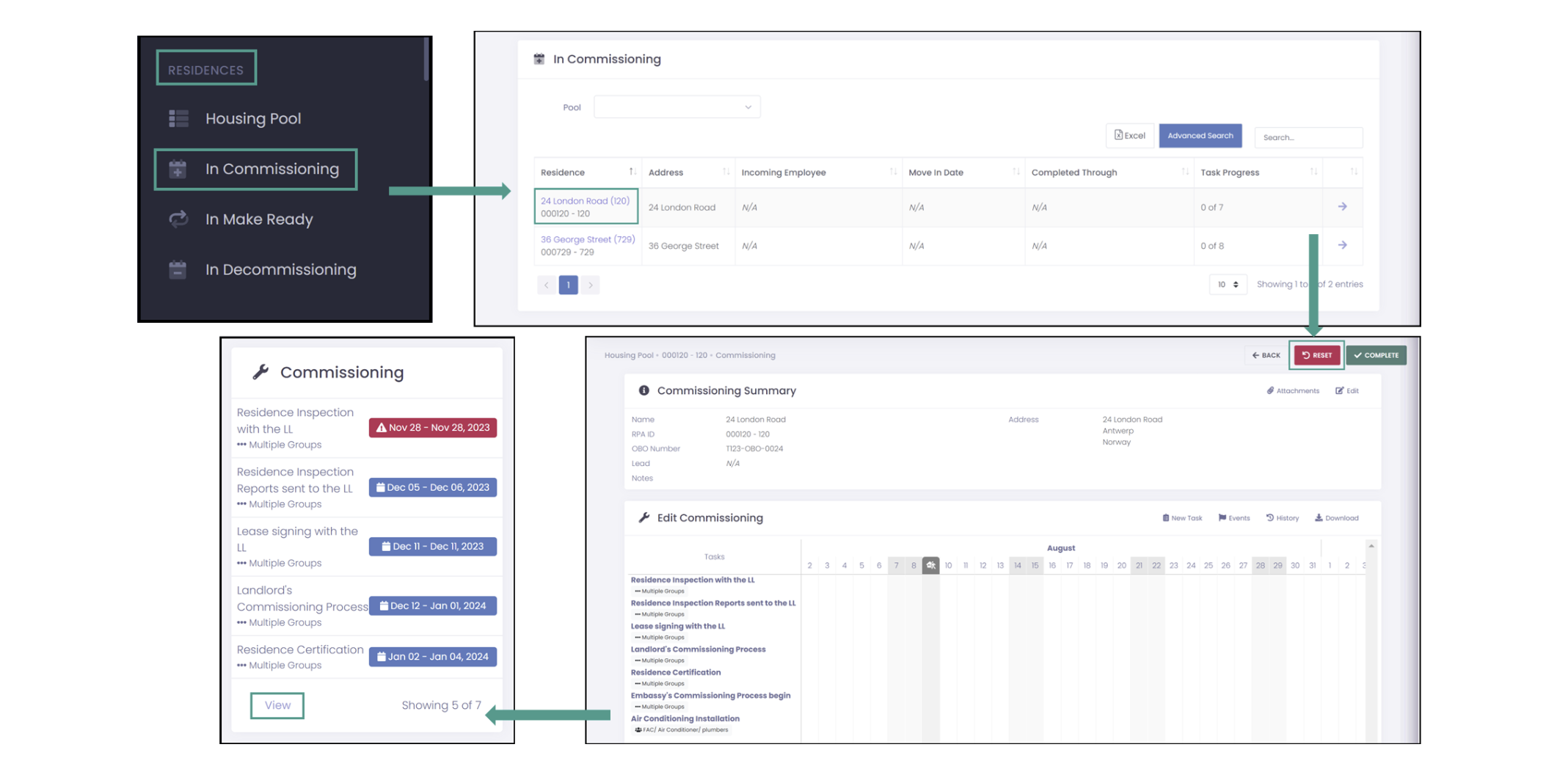Click the Dec 11 - Dec 11, 2023 date badge
1568x783 pixels.
[x=432, y=547]
